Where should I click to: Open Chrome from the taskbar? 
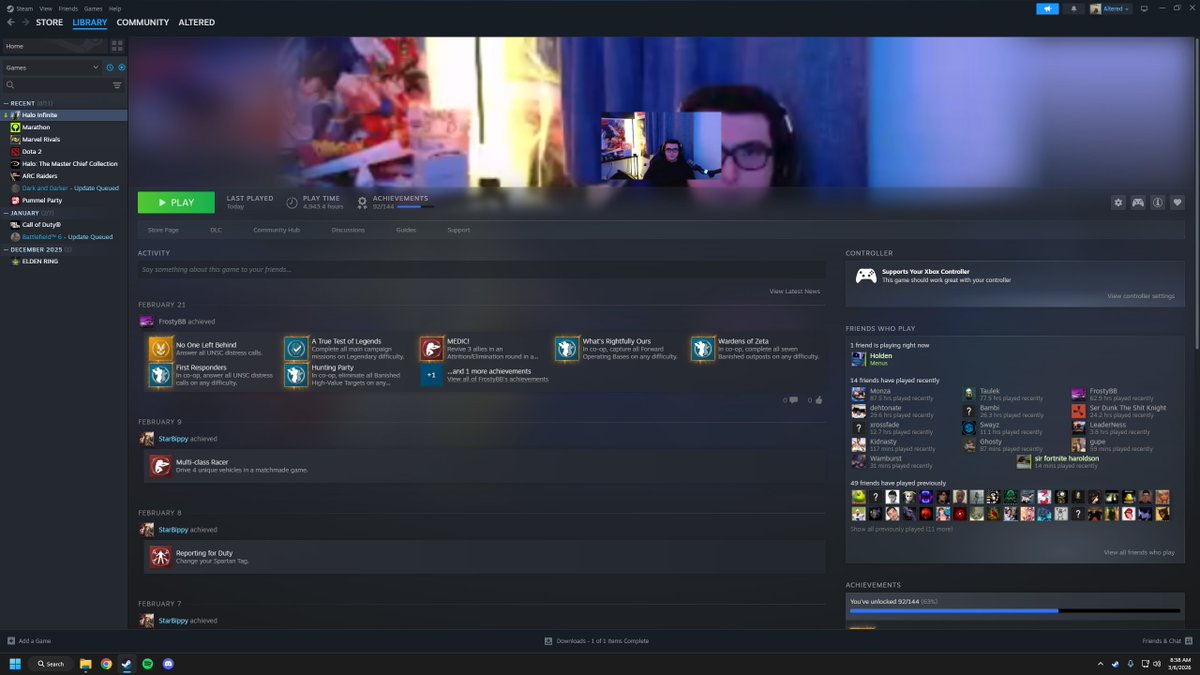point(106,663)
